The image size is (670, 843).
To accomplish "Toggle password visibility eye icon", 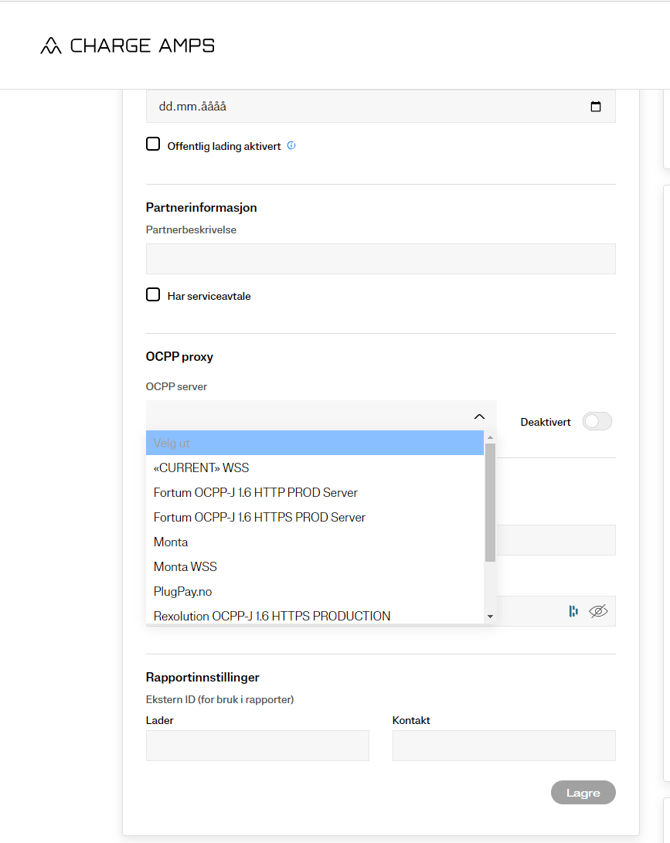I will click(598, 611).
